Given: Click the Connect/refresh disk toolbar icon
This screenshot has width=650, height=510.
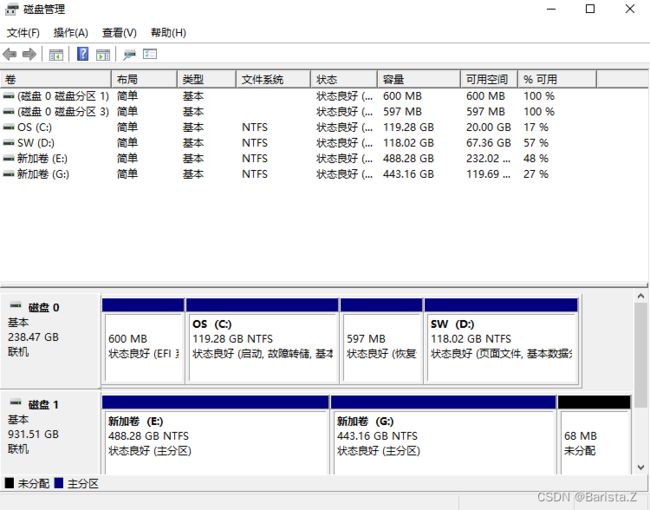Looking at the screenshot, I should coord(129,54).
